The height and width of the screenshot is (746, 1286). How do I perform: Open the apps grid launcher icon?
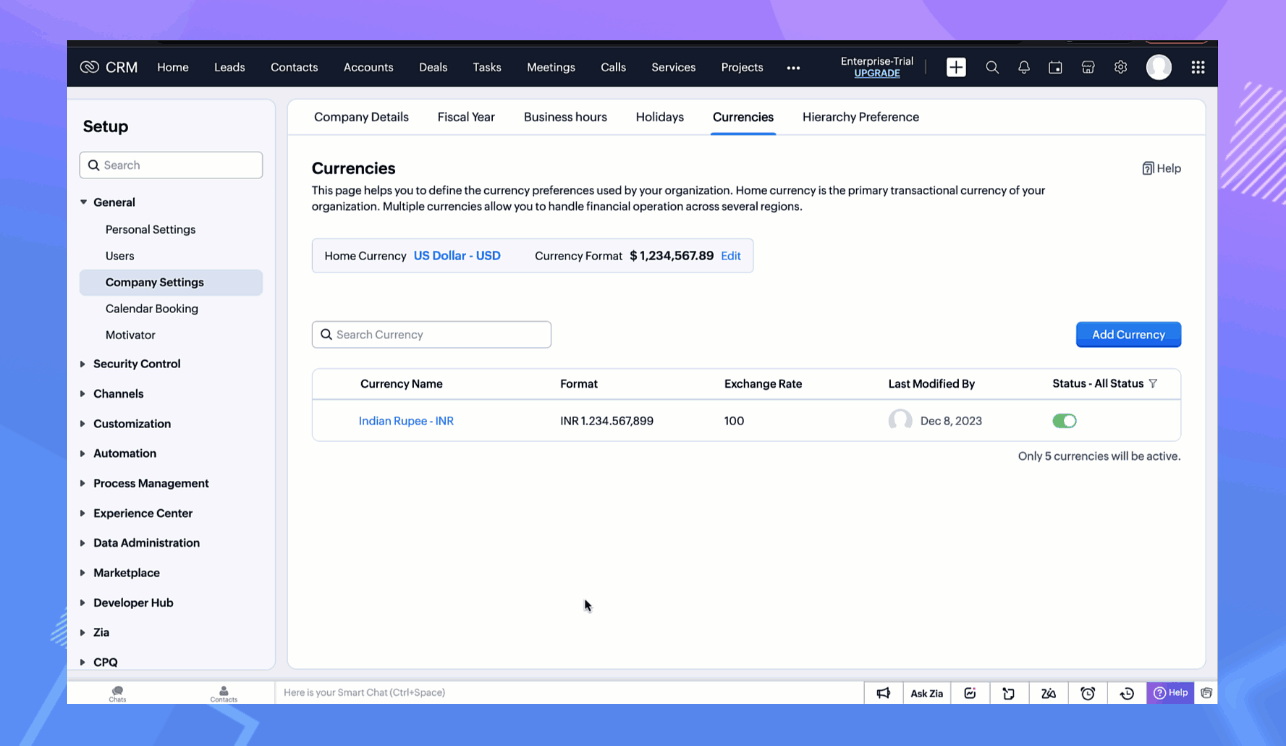pos(1198,67)
